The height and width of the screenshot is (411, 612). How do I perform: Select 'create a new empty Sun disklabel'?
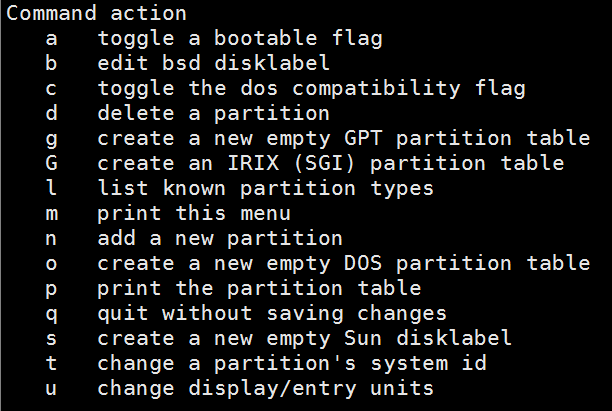click(305, 338)
